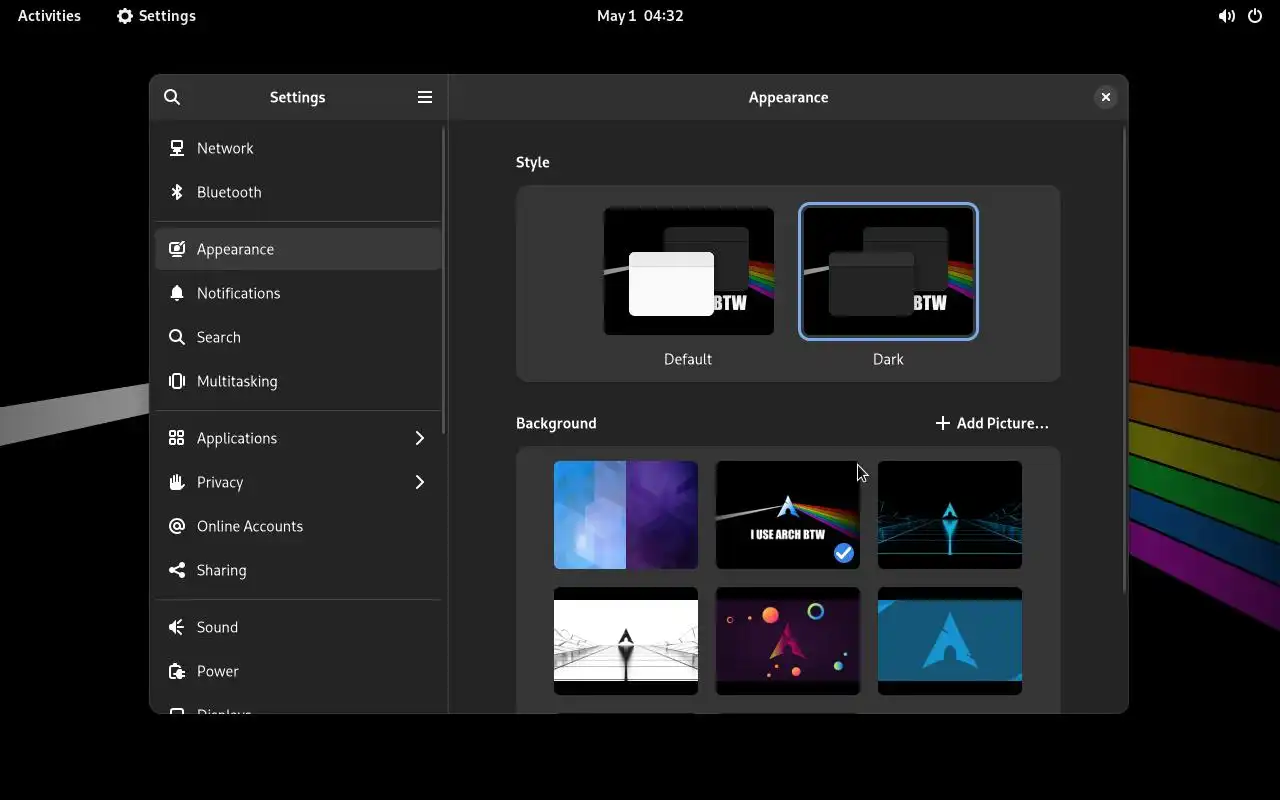The height and width of the screenshot is (800, 1280).
Task: Open the Bluetooth settings panel
Action: pyautogui.click(x=298, y=192)
